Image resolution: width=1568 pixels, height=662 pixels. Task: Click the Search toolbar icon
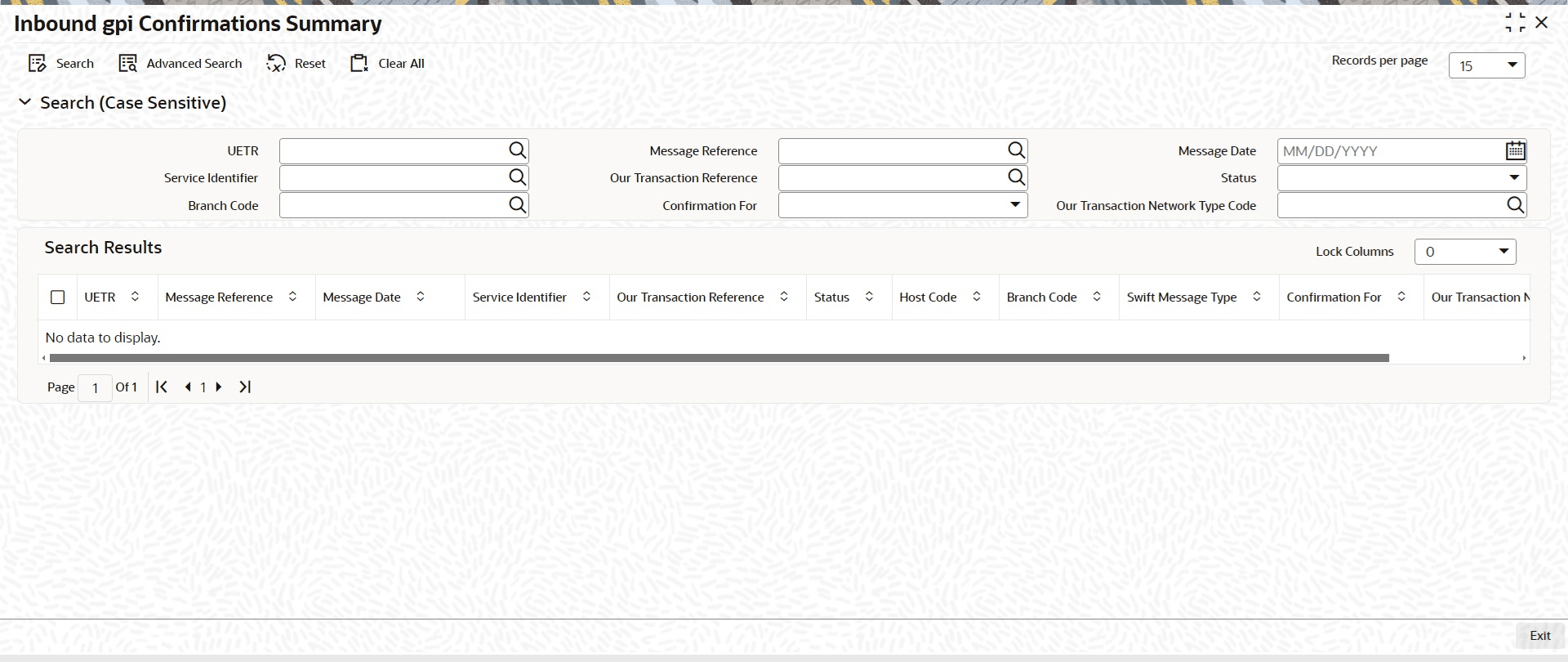pyautogui.click(x=37, y=64)
